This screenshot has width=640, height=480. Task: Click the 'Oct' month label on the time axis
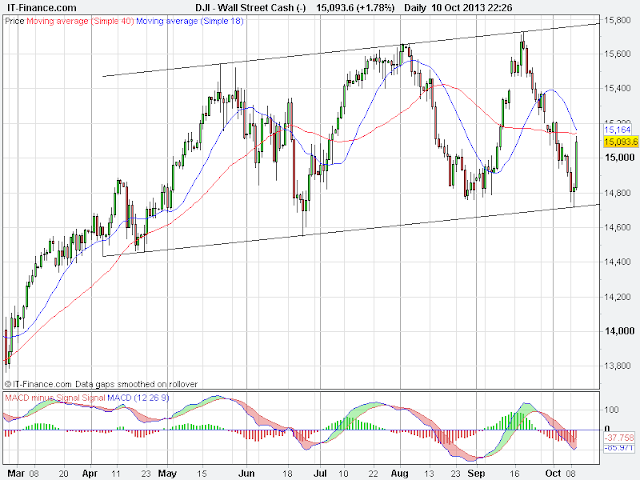click(x=553, y=473)
